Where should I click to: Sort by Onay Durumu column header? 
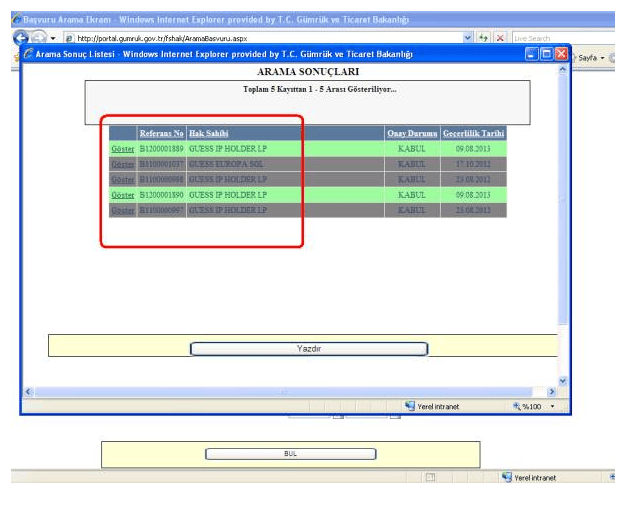(411, 133)
